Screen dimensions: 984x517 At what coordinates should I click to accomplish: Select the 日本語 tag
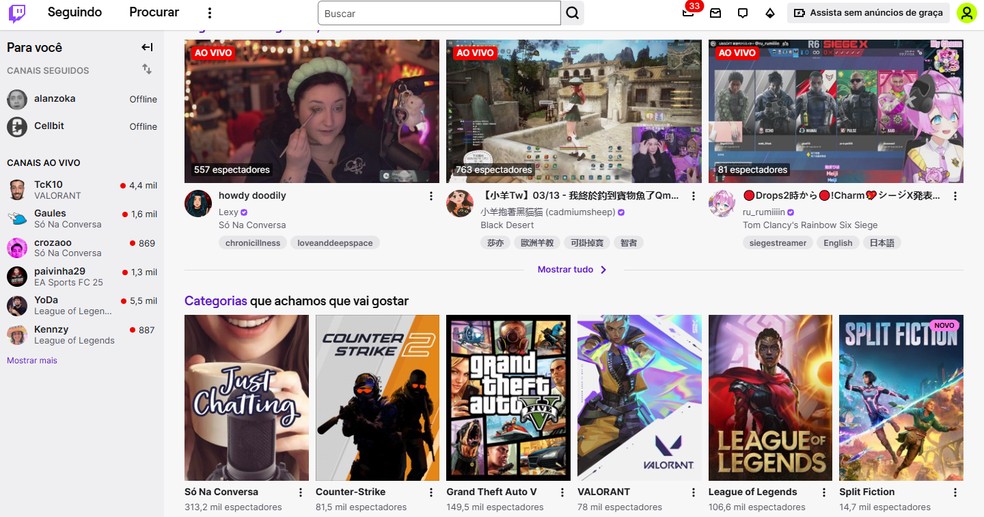[x=882, y=243]
